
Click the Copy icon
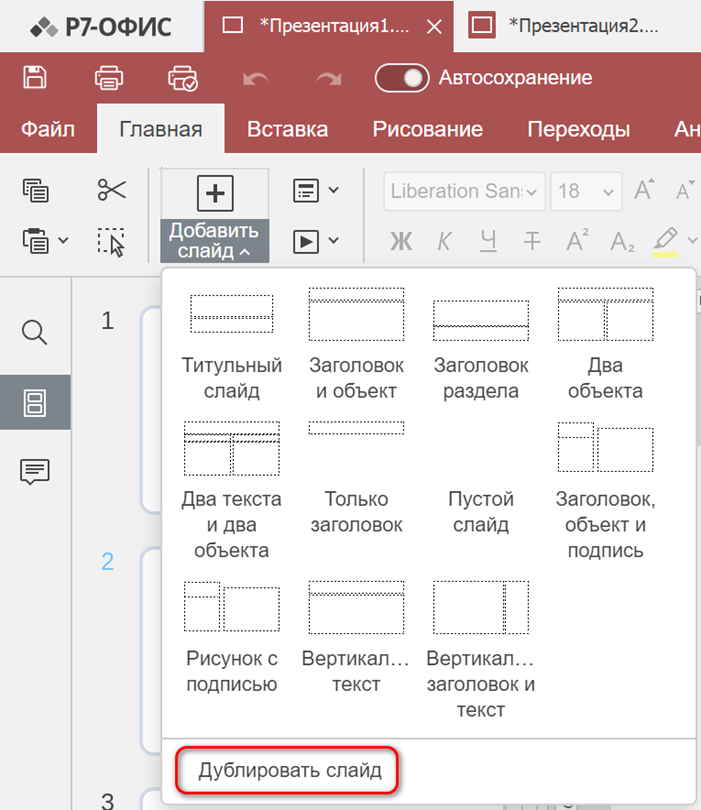pyautogui.click(x=36, y=190)
